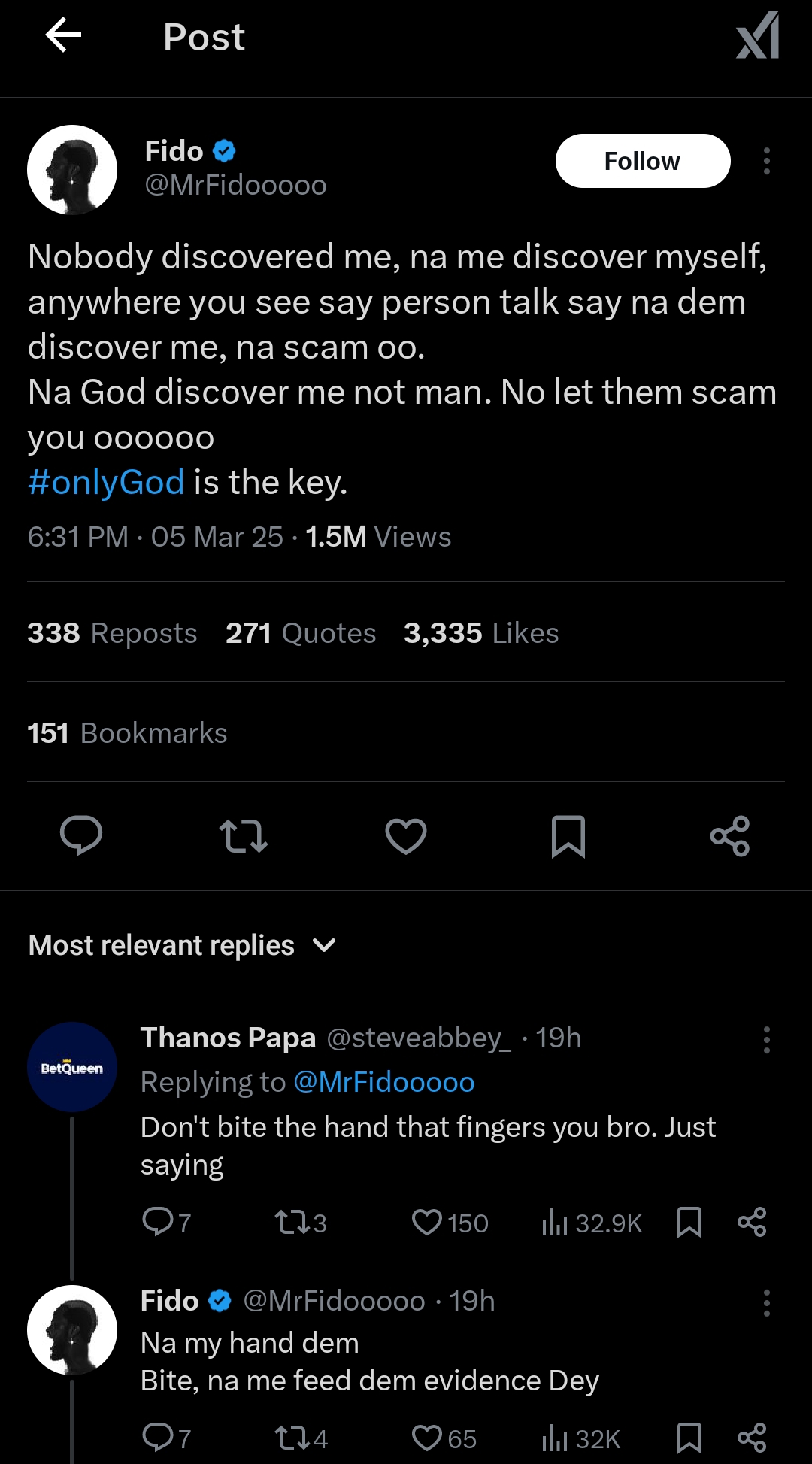View analytics on Thanos Papa's reply
812x1464 pixels.
pos(592,1223)
